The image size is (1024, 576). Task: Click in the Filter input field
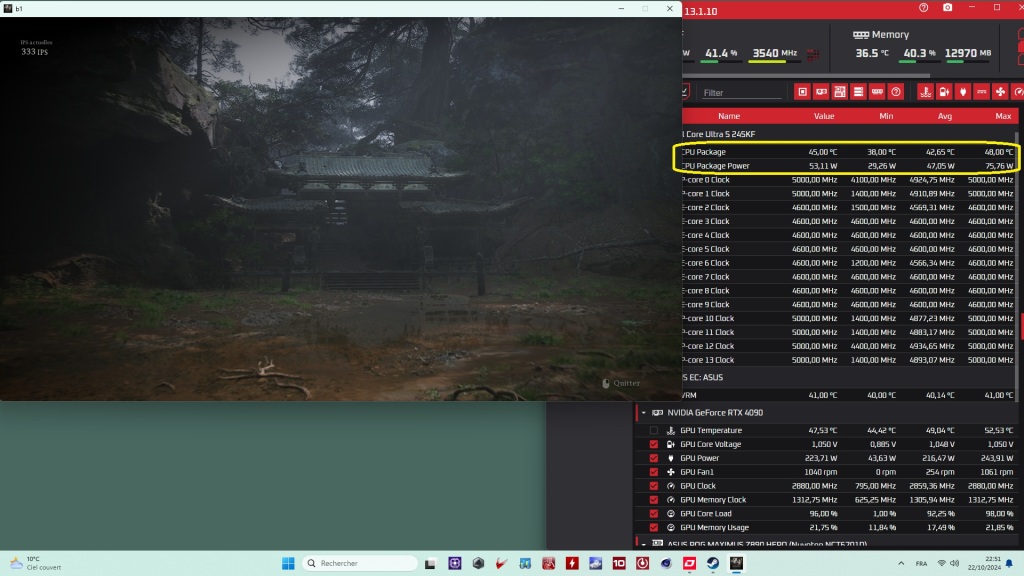coord(742,93)
